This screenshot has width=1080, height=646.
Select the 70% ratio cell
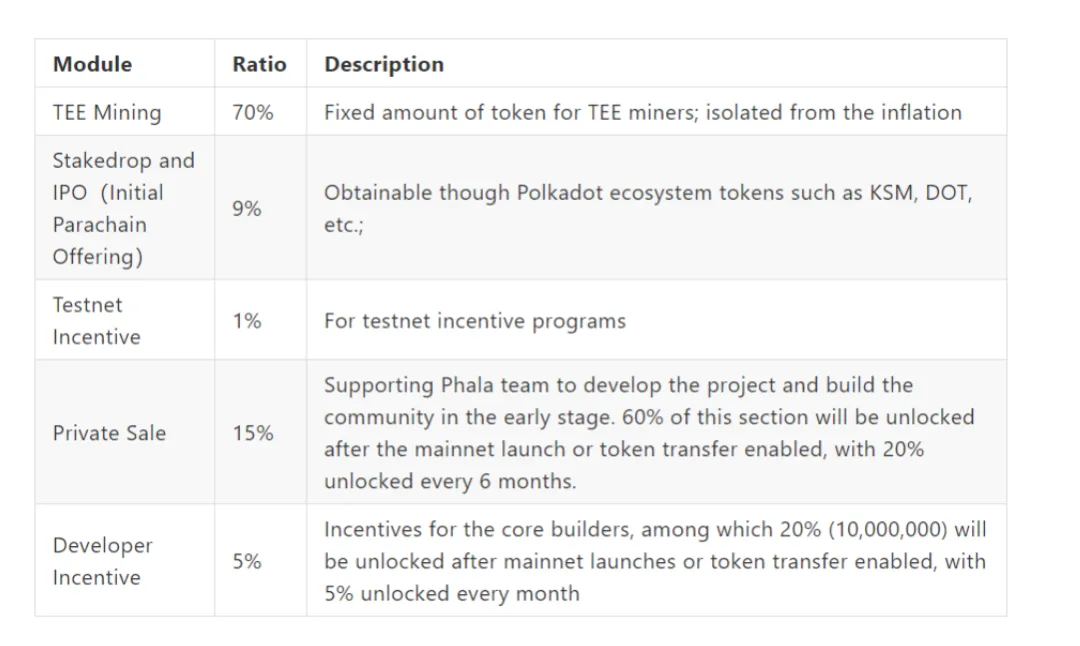(260, 112)
